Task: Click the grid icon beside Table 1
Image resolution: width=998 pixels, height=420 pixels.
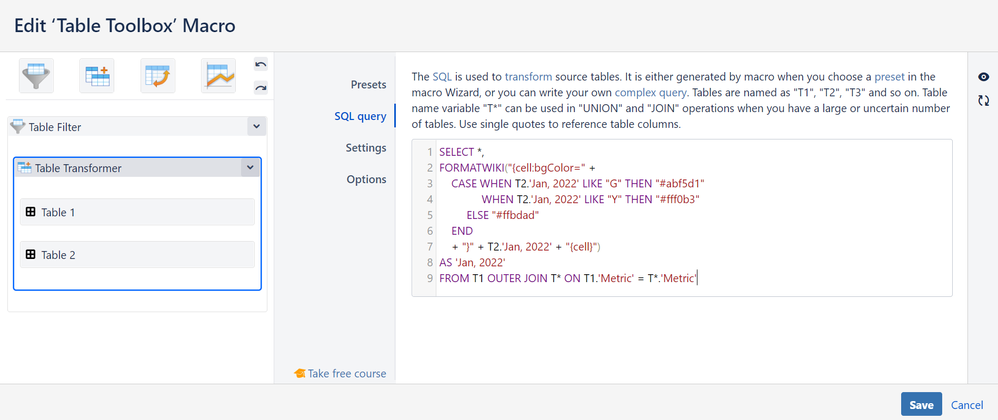Action: coord(30,212)
